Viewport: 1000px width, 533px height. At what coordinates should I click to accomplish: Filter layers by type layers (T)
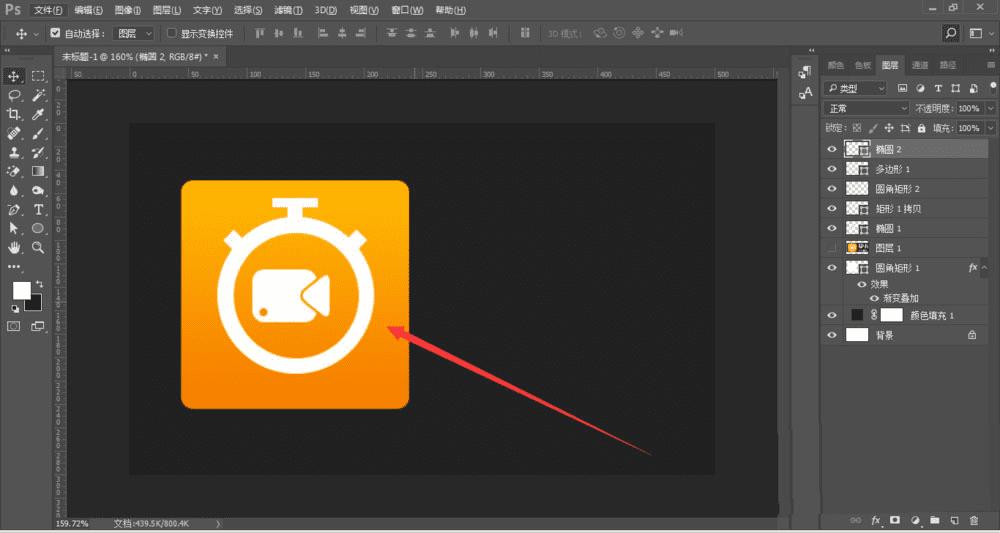(938, 88)
